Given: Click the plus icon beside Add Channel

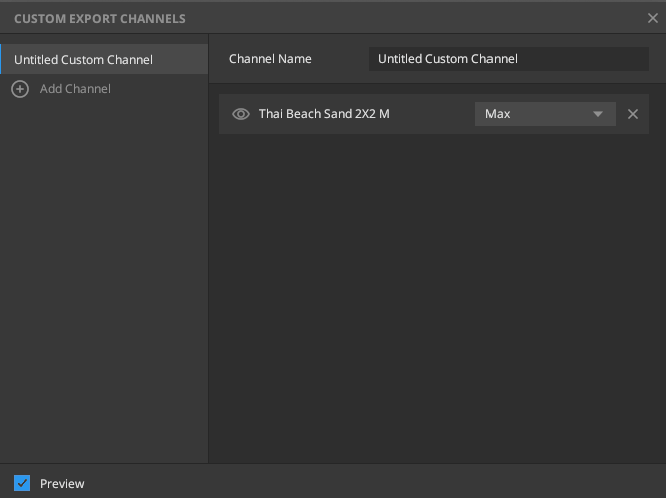Looking at the screenshot, I should [x=20, y=89].
